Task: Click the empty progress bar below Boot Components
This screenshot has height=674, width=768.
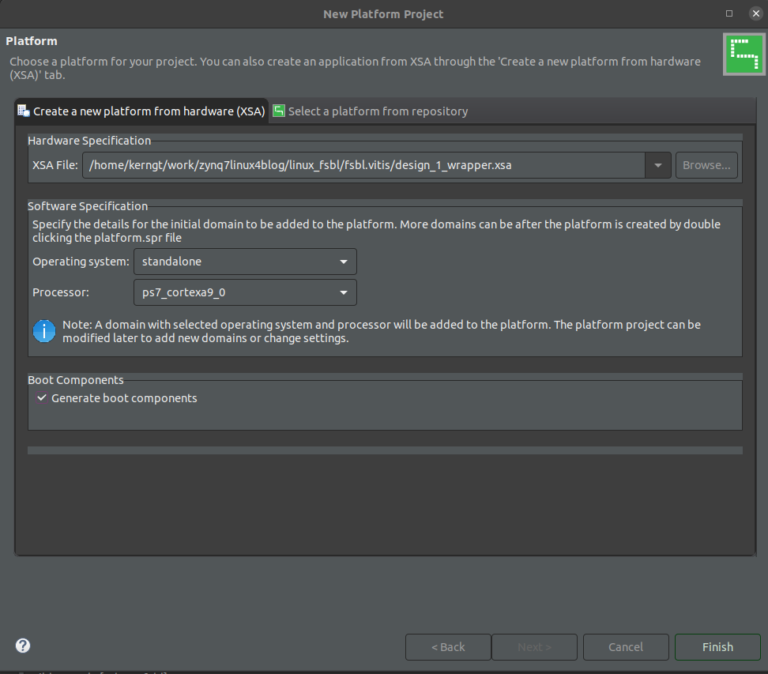Action: click(x=384, y=451)
